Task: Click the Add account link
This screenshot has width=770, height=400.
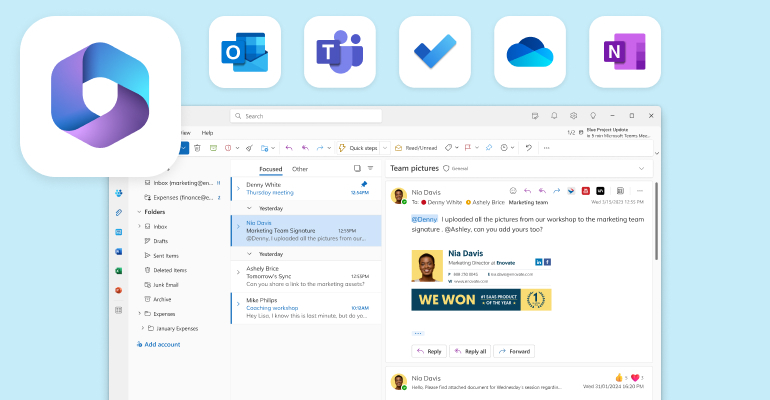Action: pos(159,345)
